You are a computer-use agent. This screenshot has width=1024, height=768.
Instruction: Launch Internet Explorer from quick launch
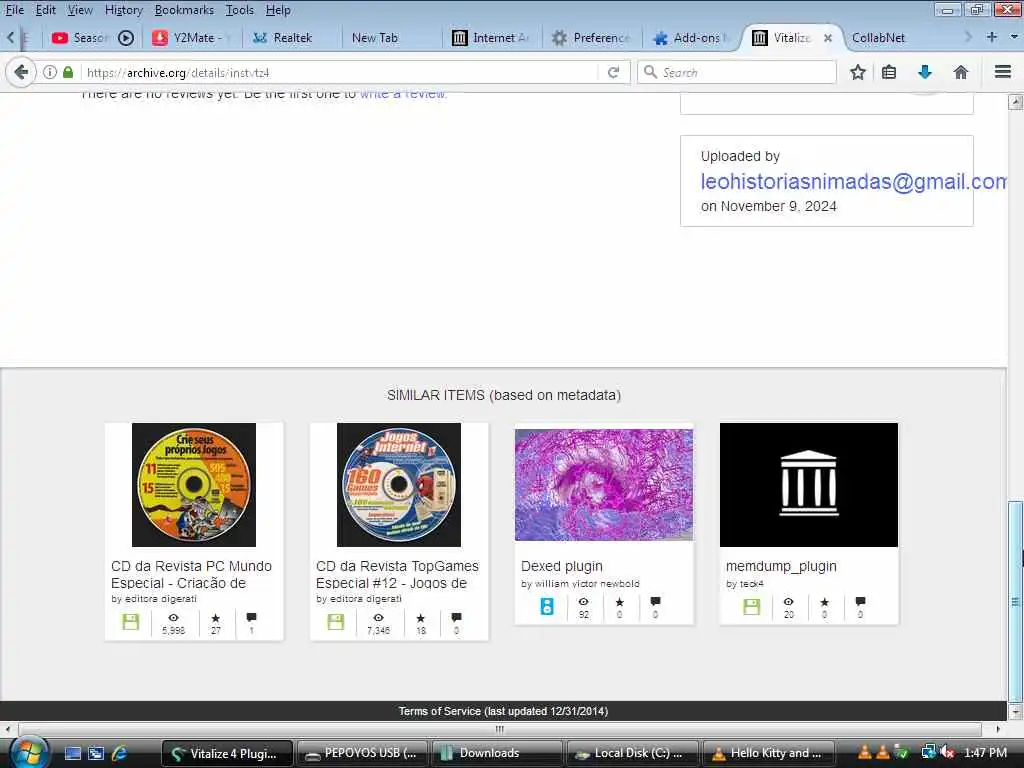click(x=120, y=753)
